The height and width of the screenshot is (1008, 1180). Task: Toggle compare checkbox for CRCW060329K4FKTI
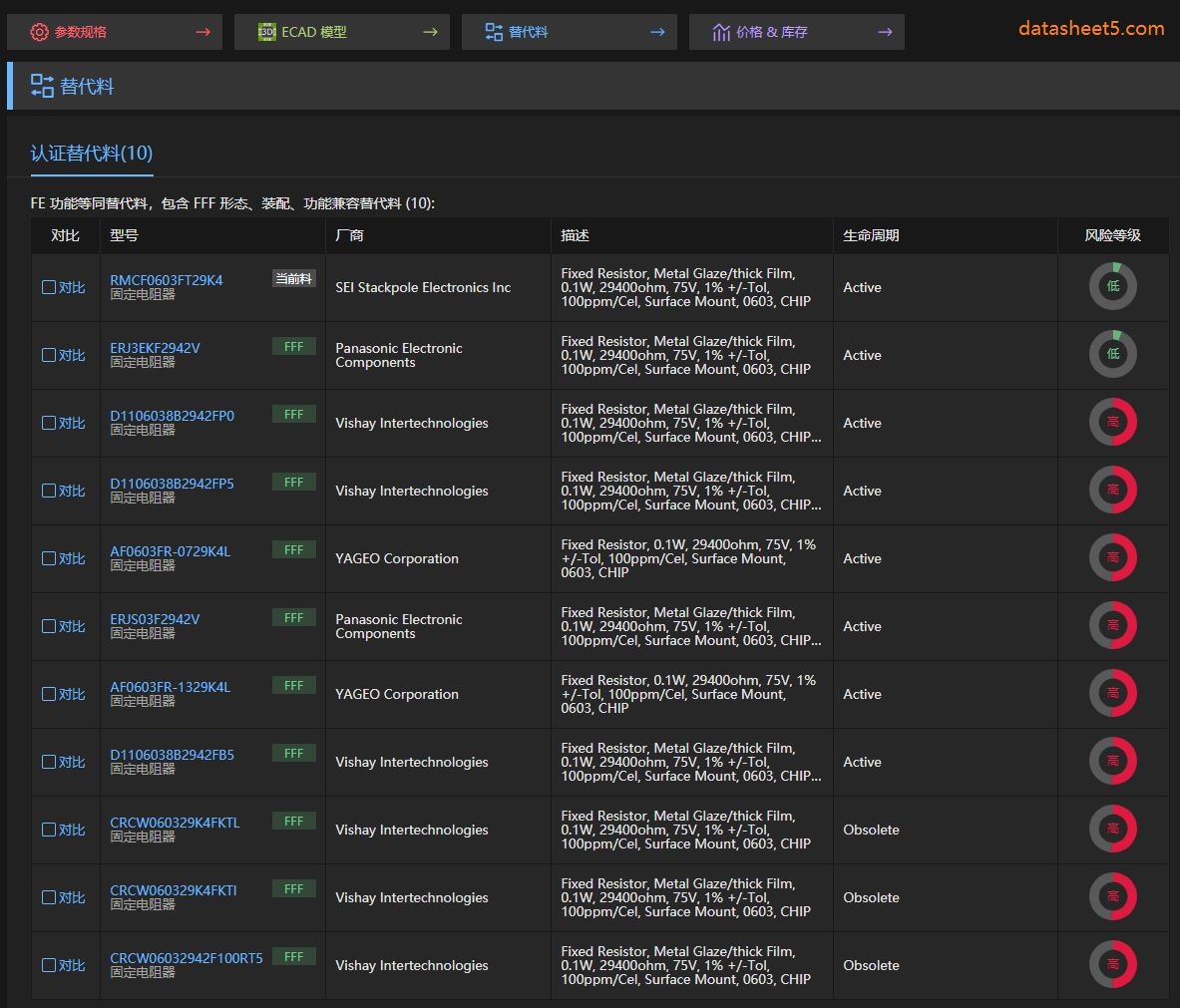49,897
